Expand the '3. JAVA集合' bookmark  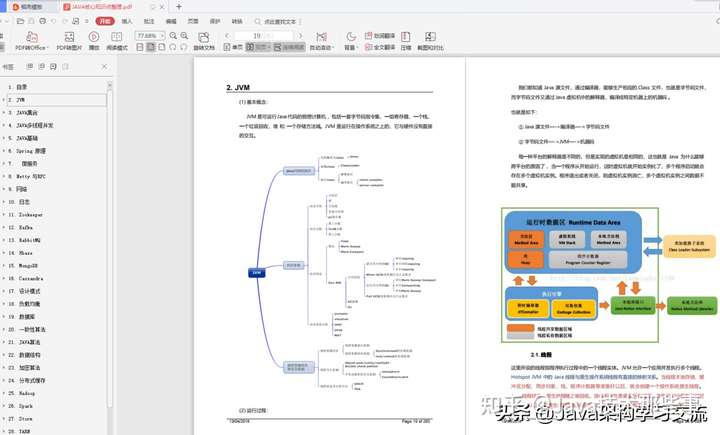point(4,113)
